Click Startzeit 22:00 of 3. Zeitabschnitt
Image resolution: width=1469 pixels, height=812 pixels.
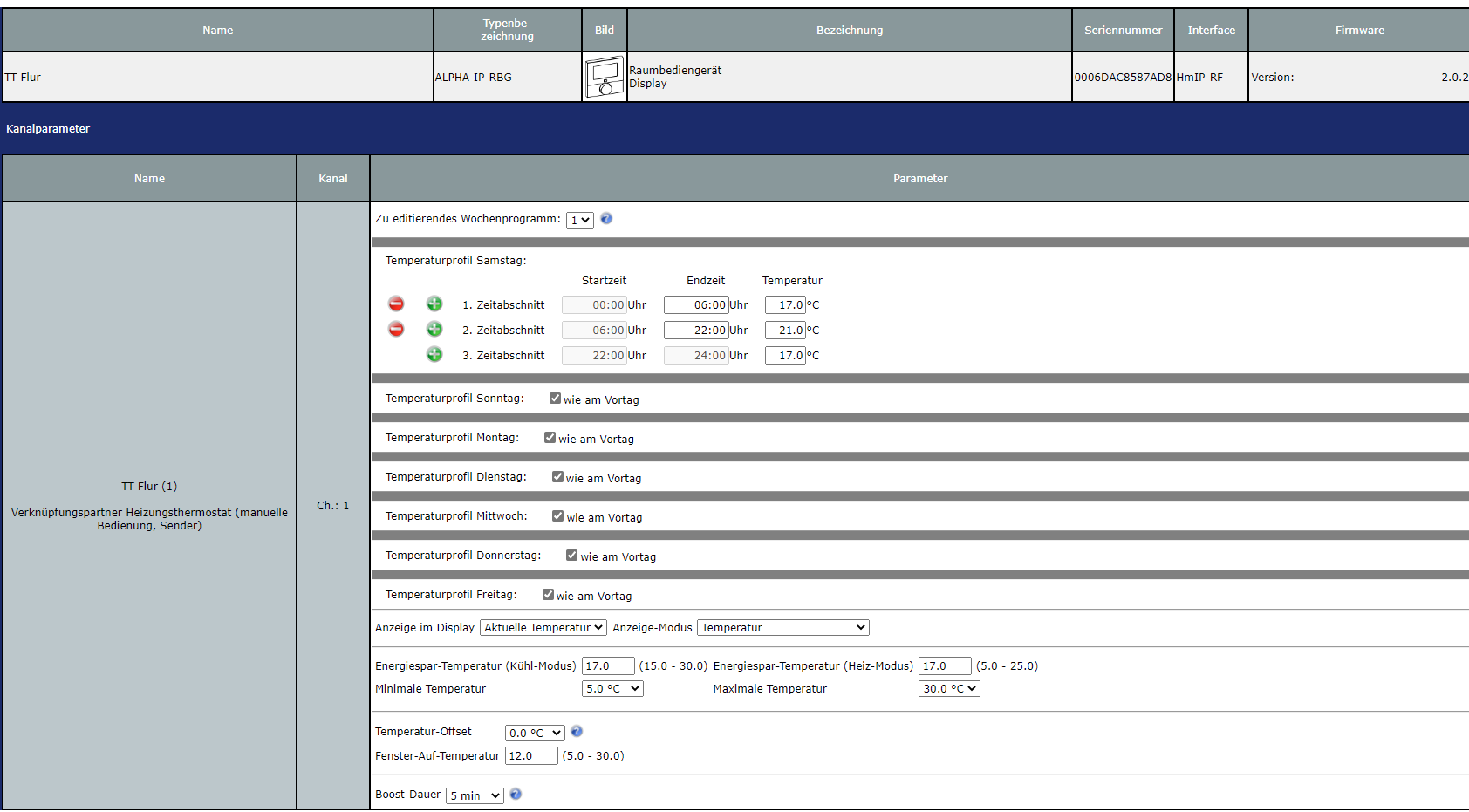click(x=594, y=355)
